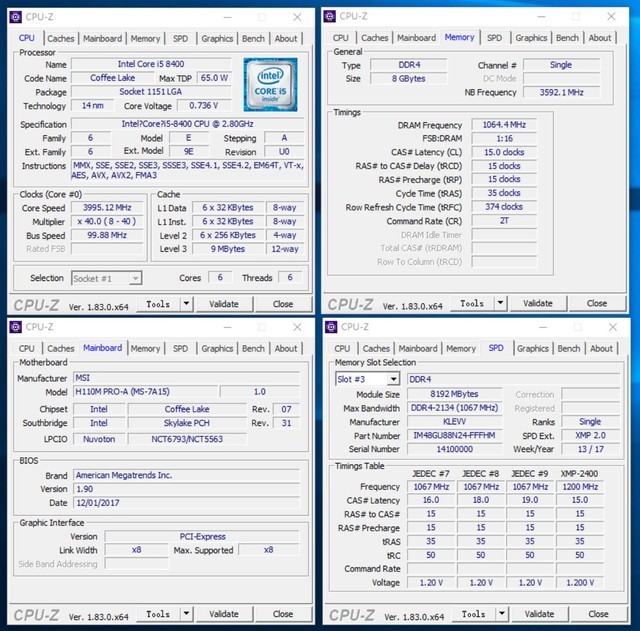The width and height of the screenshot is (640, 631).
Task: Click Validate in the Memory window
Action: (538, 303)
